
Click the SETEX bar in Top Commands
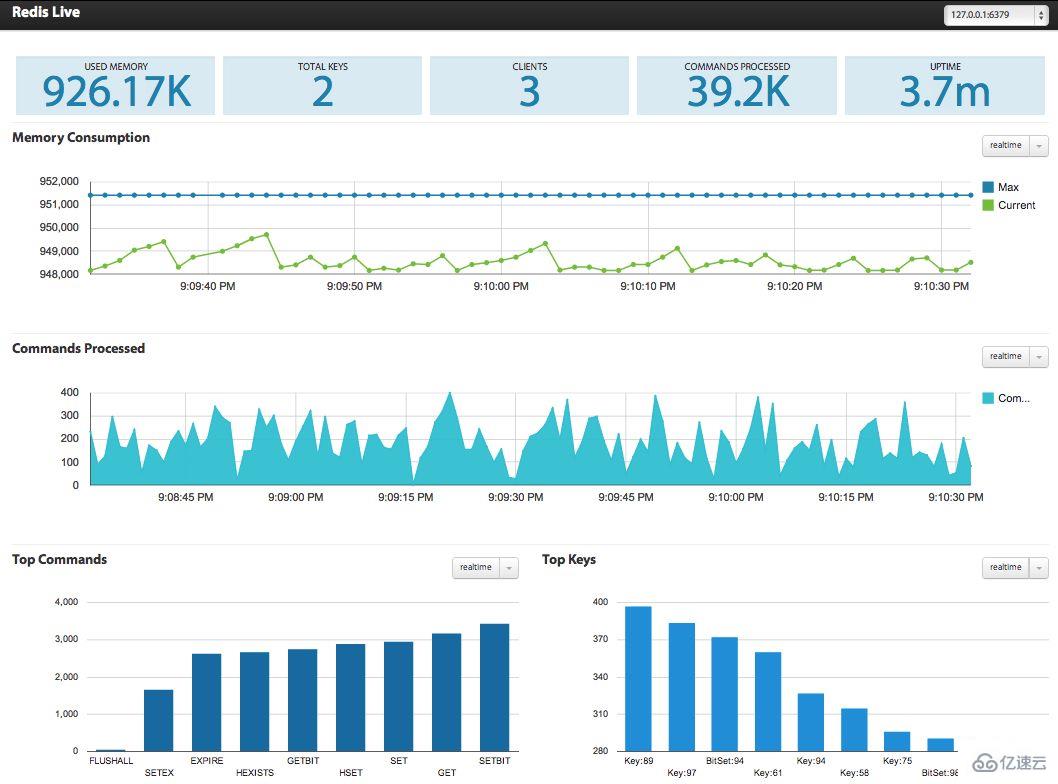coord(159,721)
